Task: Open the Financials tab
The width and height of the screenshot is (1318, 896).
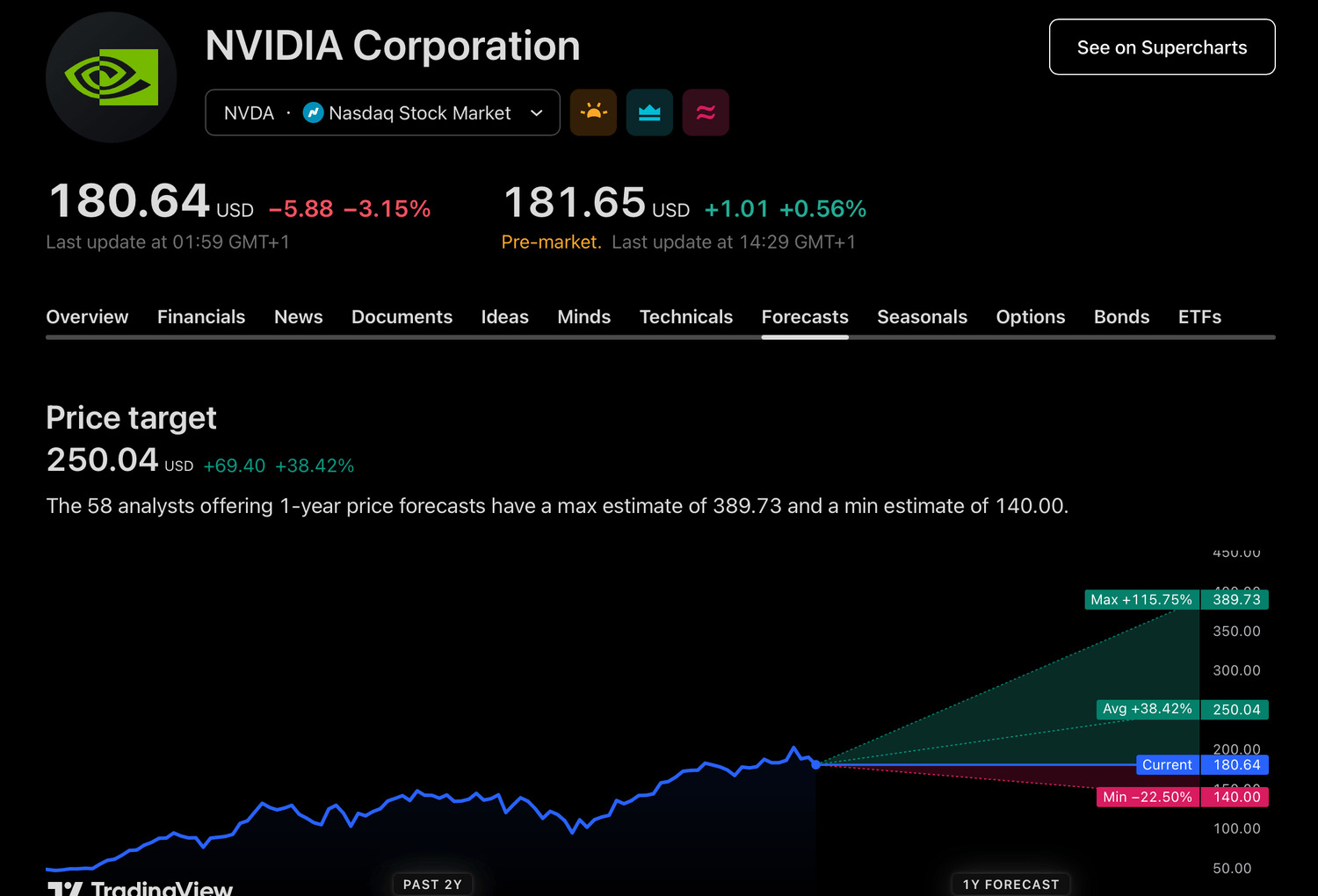Action: [201, 317]
